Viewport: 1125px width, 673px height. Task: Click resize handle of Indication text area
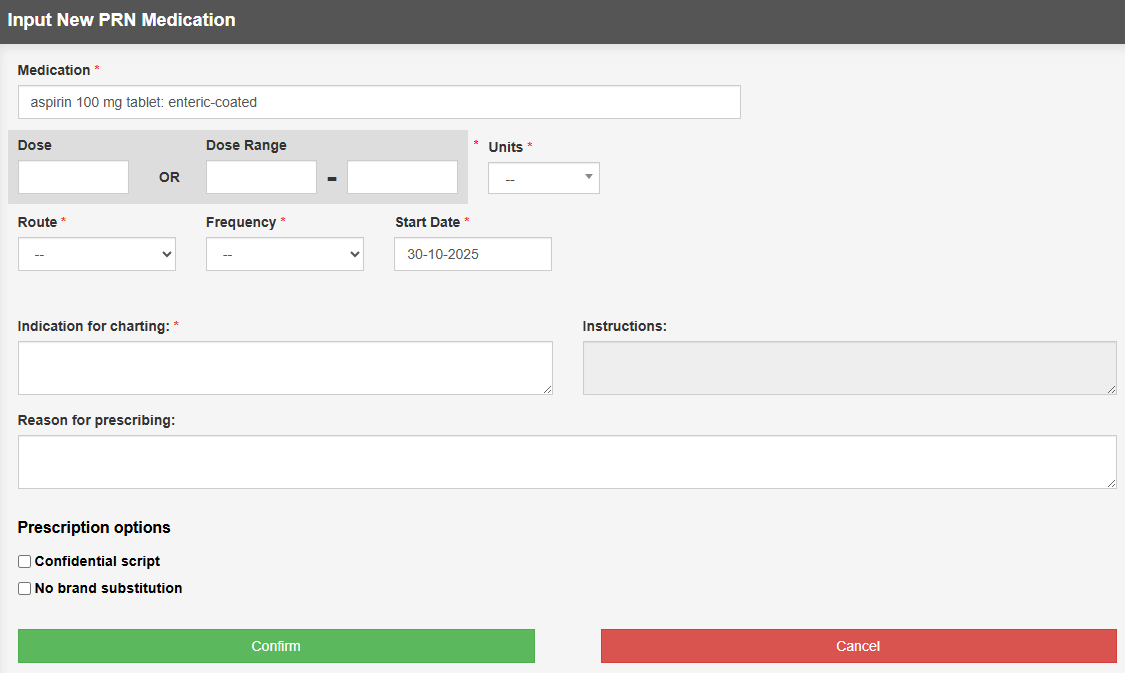click(x=547, y=389)
